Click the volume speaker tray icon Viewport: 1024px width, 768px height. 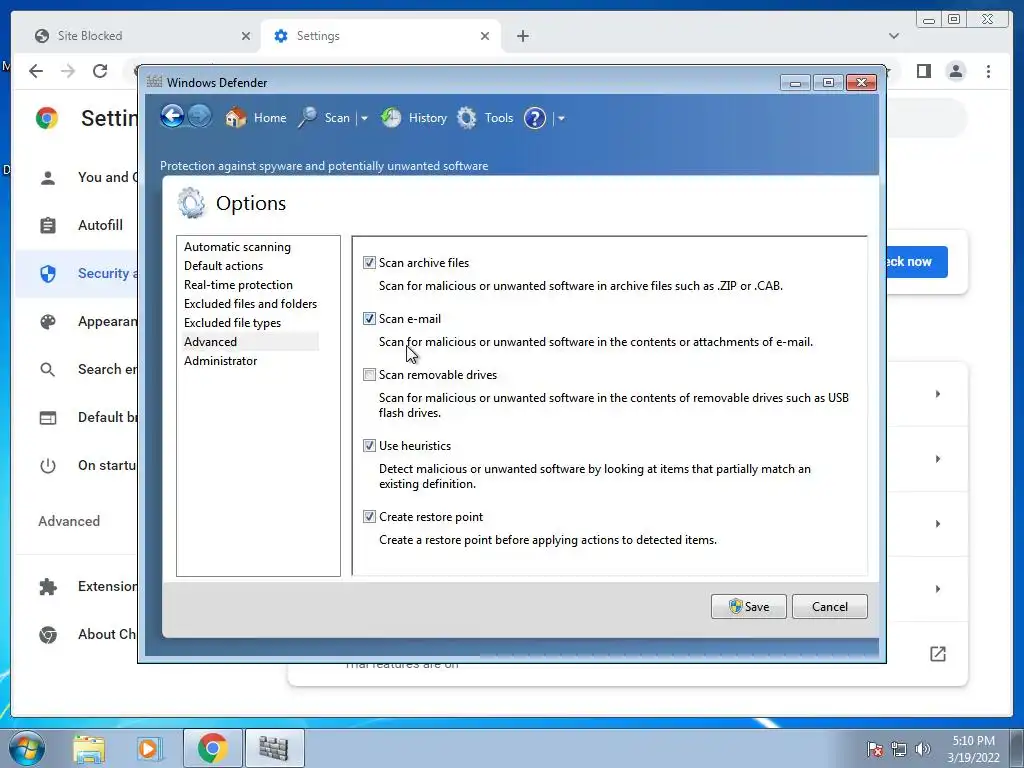pyautogui.click(x=923, y=750)
